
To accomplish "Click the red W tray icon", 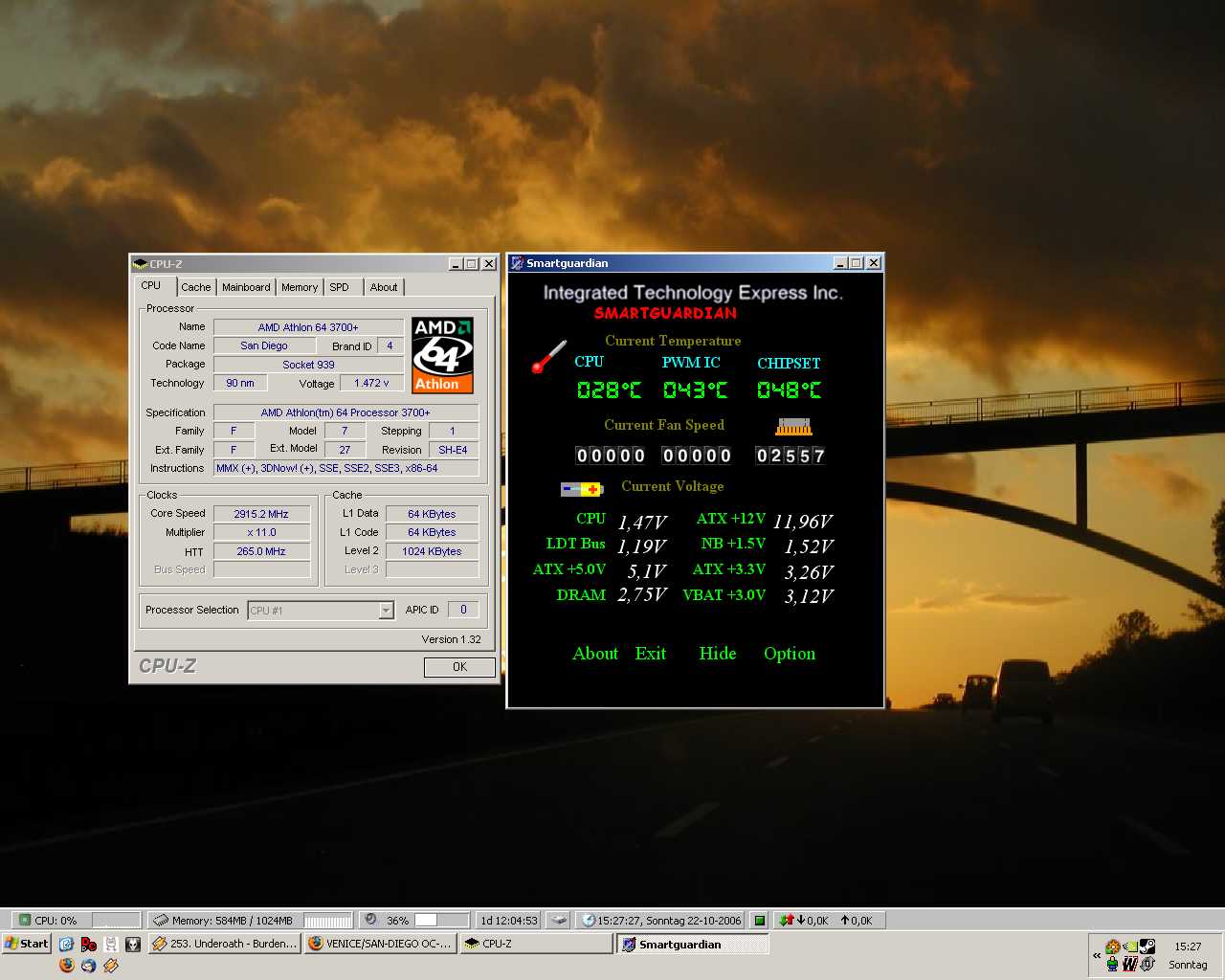I will click(x=1130, y=964).
